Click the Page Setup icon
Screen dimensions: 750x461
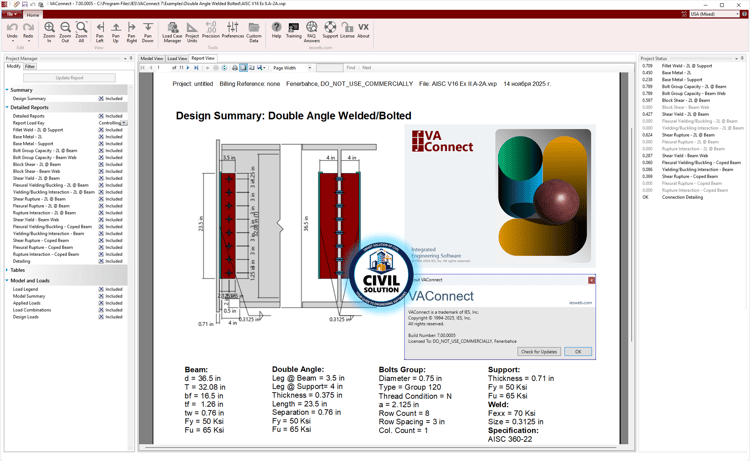[252, 68]
